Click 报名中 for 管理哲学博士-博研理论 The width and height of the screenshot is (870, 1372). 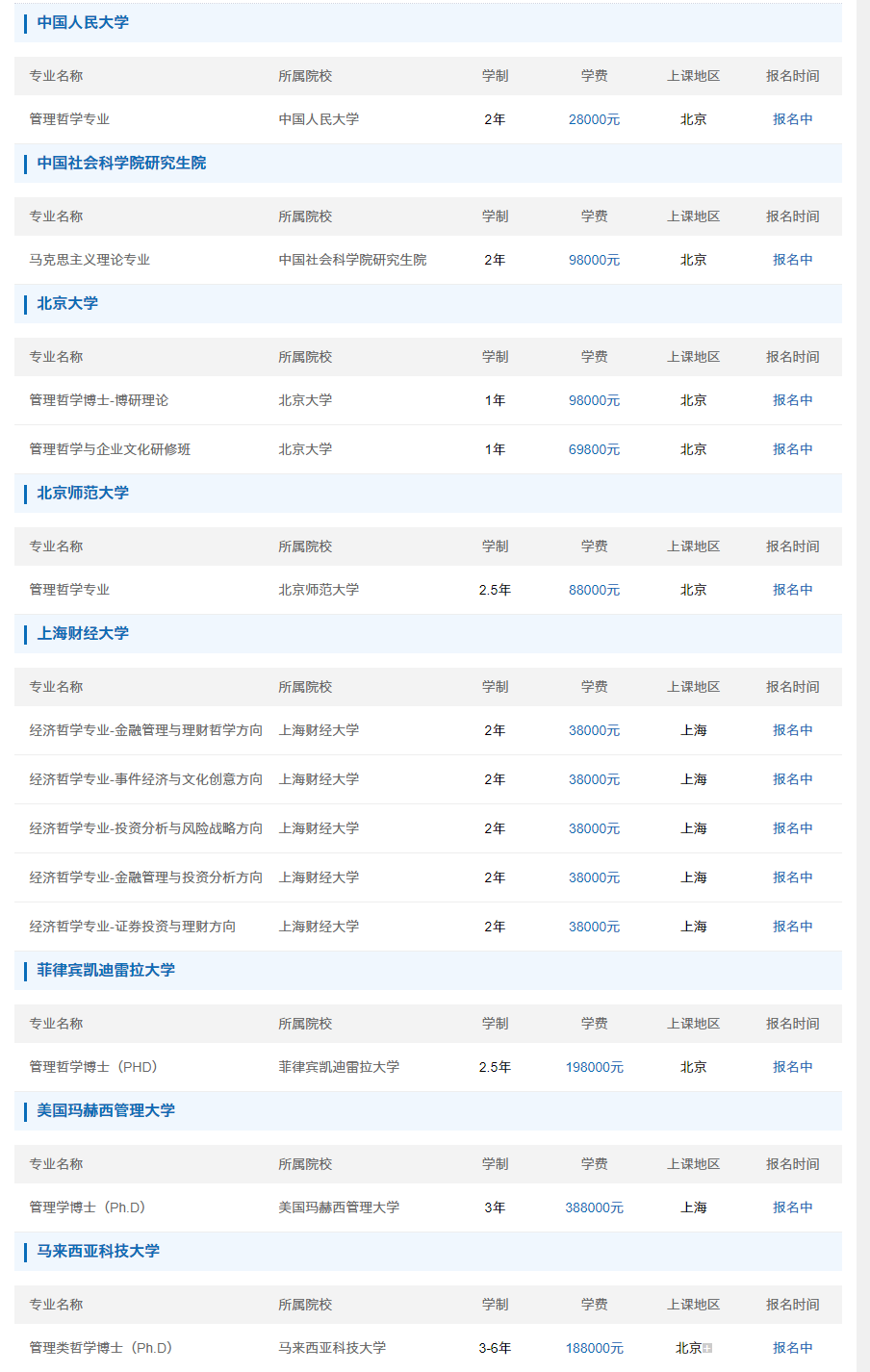pos(793,400)
